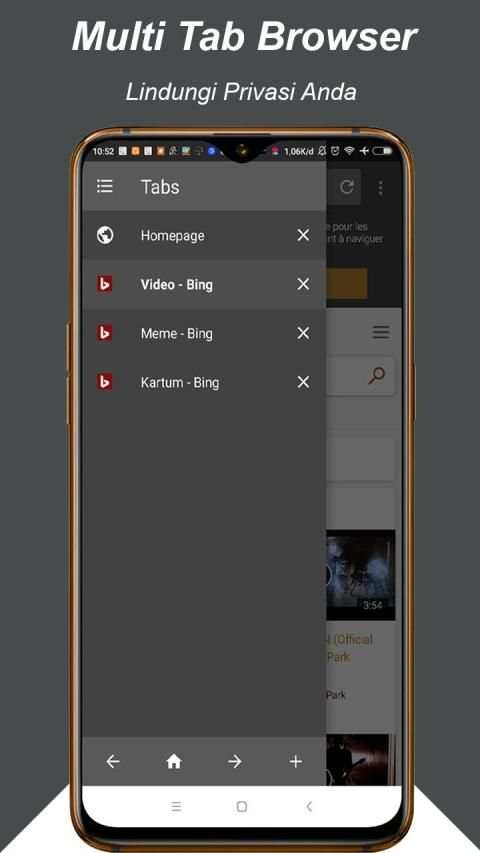Image resolution: width=480 pixels, height=853 pixels.
Task: Tap the Wi-Fi status bar icon
Action: coord(349,151)
